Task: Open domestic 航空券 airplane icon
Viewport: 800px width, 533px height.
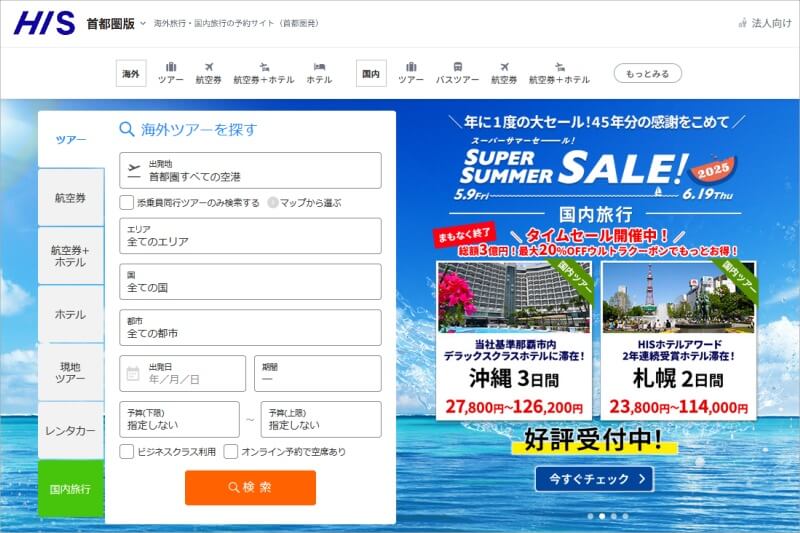Action: point(504,67)
